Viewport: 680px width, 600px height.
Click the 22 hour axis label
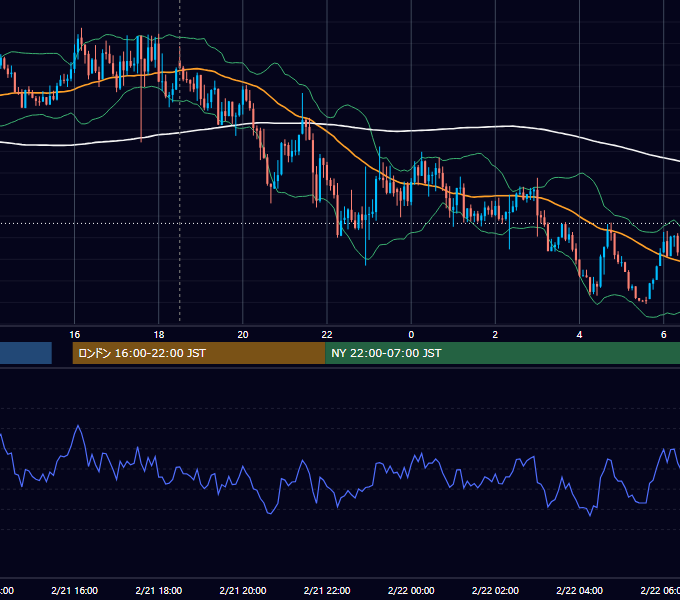(327, 334)
